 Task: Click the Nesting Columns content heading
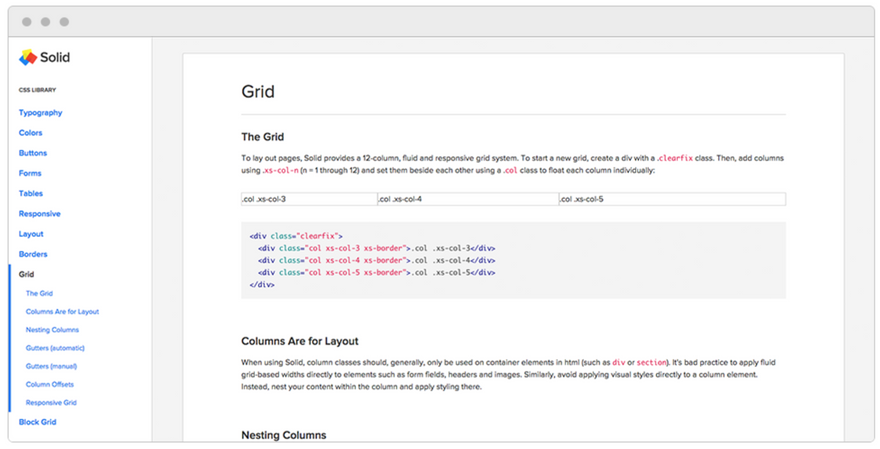283,435
